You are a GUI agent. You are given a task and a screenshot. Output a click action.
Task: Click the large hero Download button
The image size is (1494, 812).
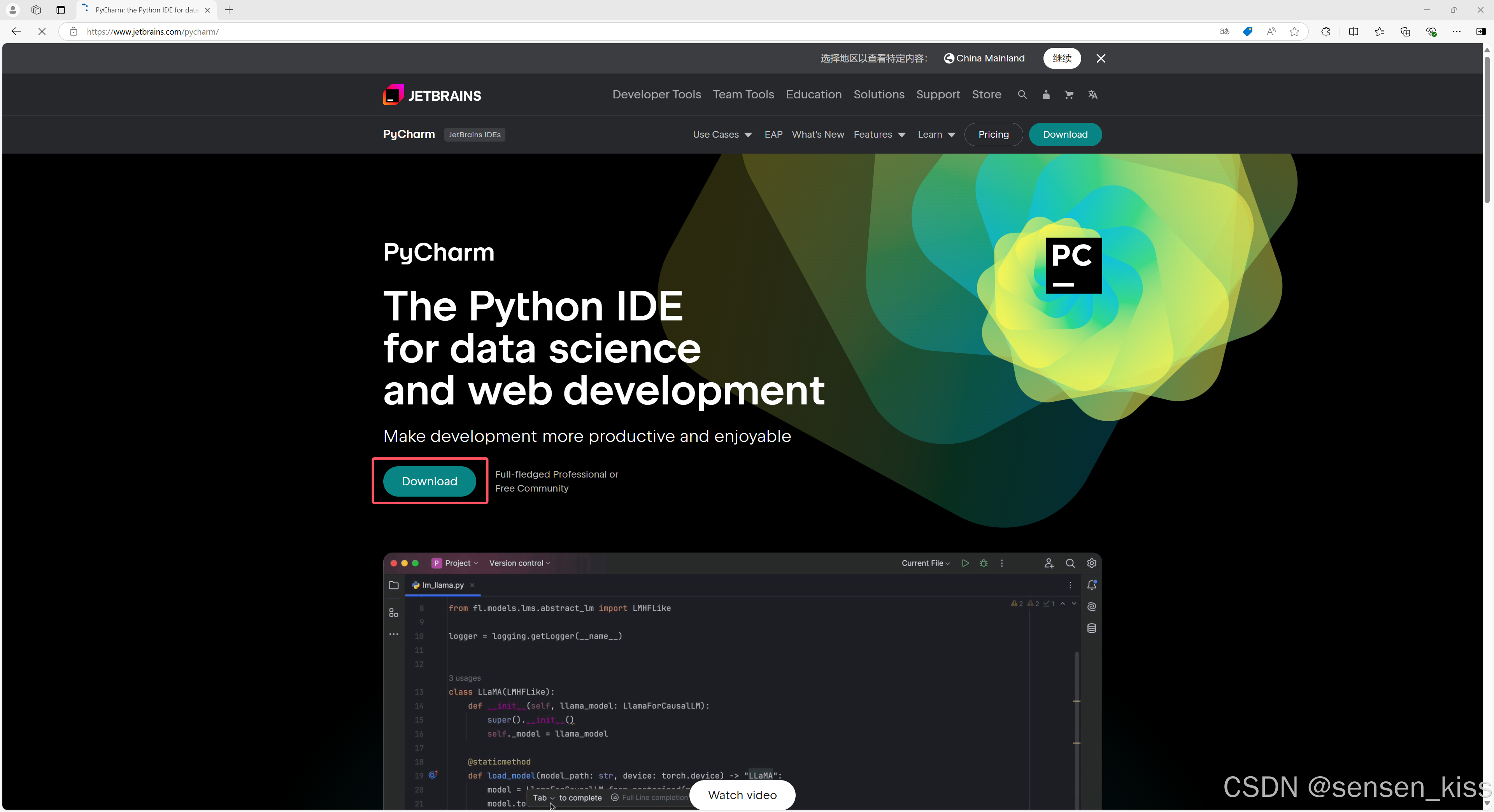(x=429, y=481)
